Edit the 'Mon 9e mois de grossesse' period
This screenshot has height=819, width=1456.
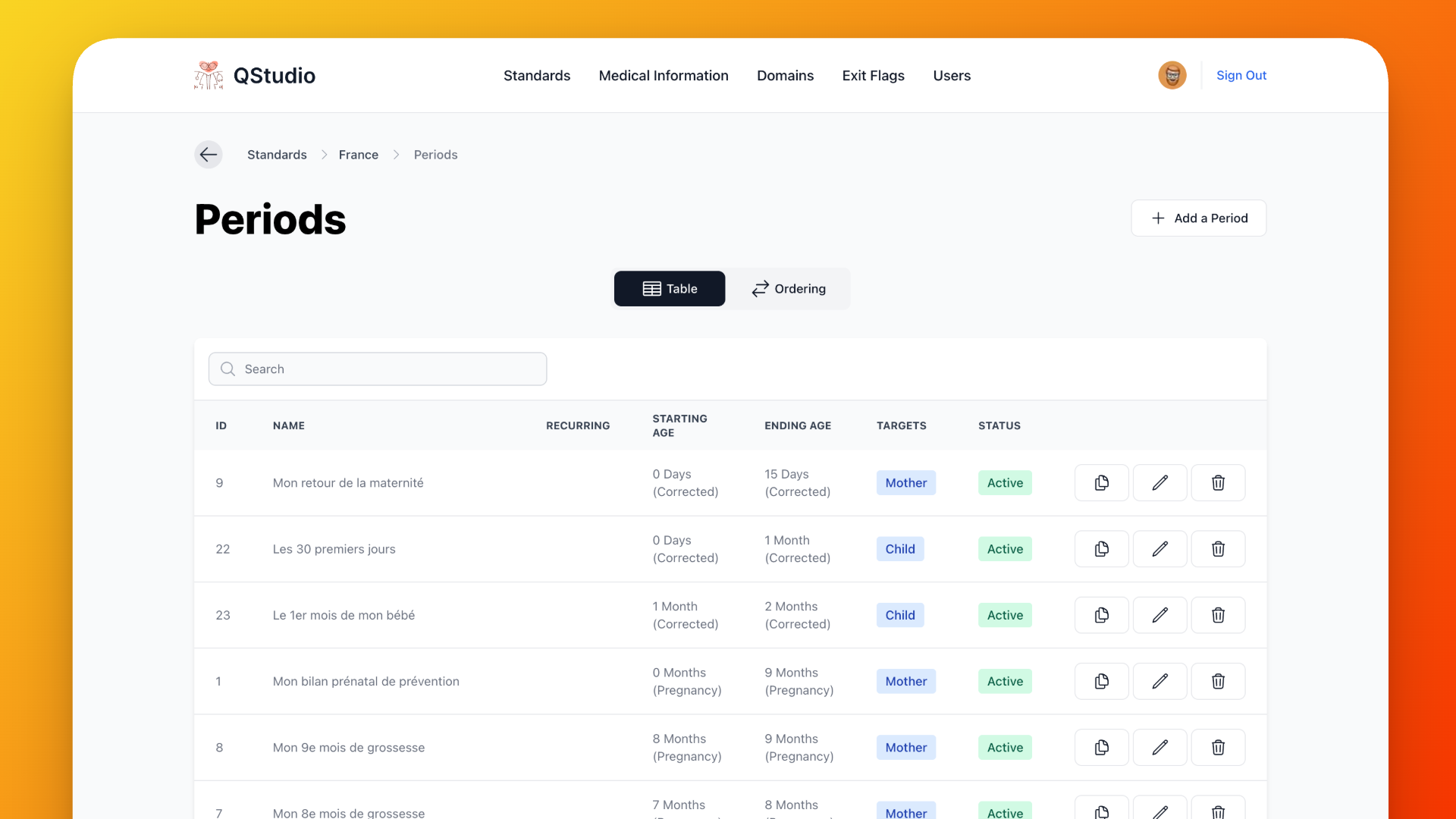1160,748
